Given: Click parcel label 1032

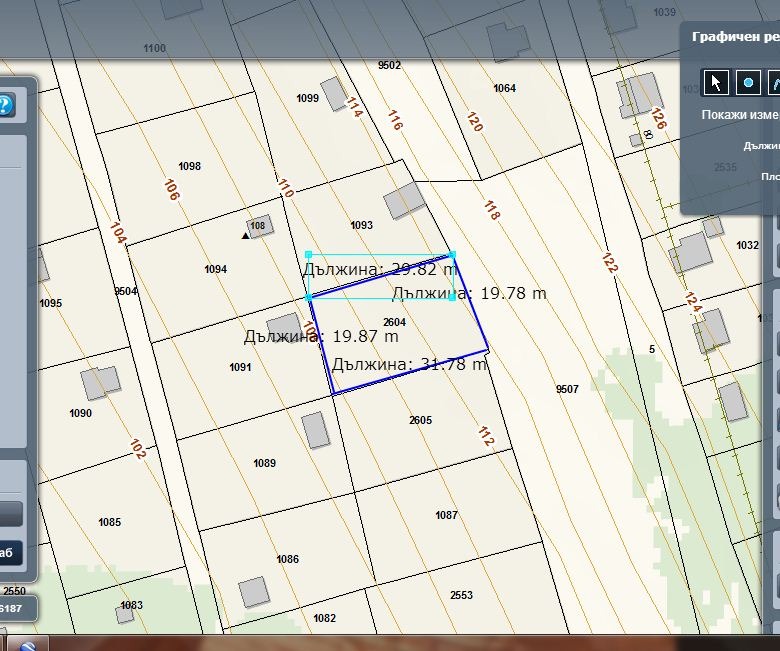Looking at the screenshot, I should pos(747,245).
